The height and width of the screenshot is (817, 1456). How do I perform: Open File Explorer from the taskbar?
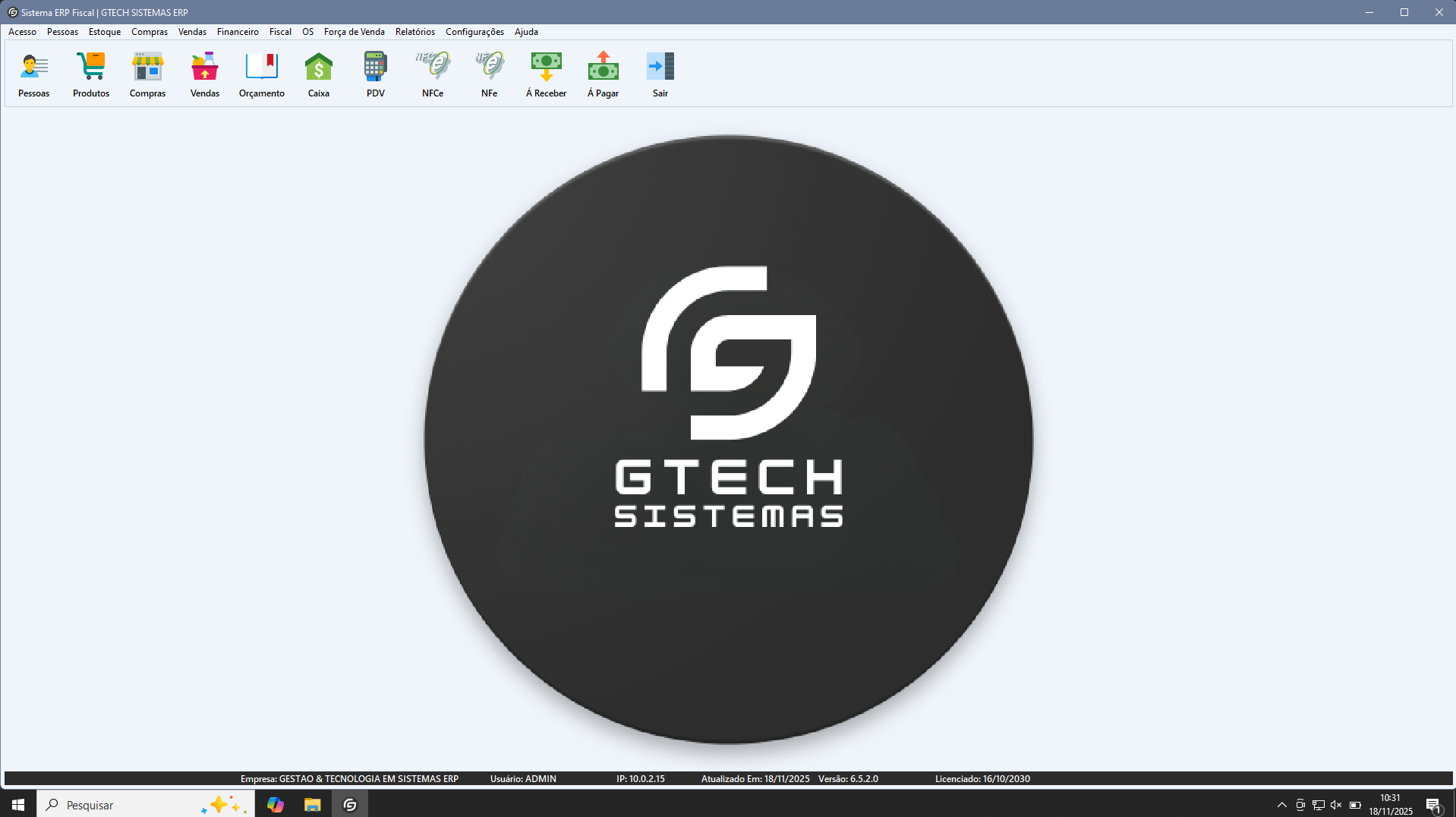click(x=312, y=805)
